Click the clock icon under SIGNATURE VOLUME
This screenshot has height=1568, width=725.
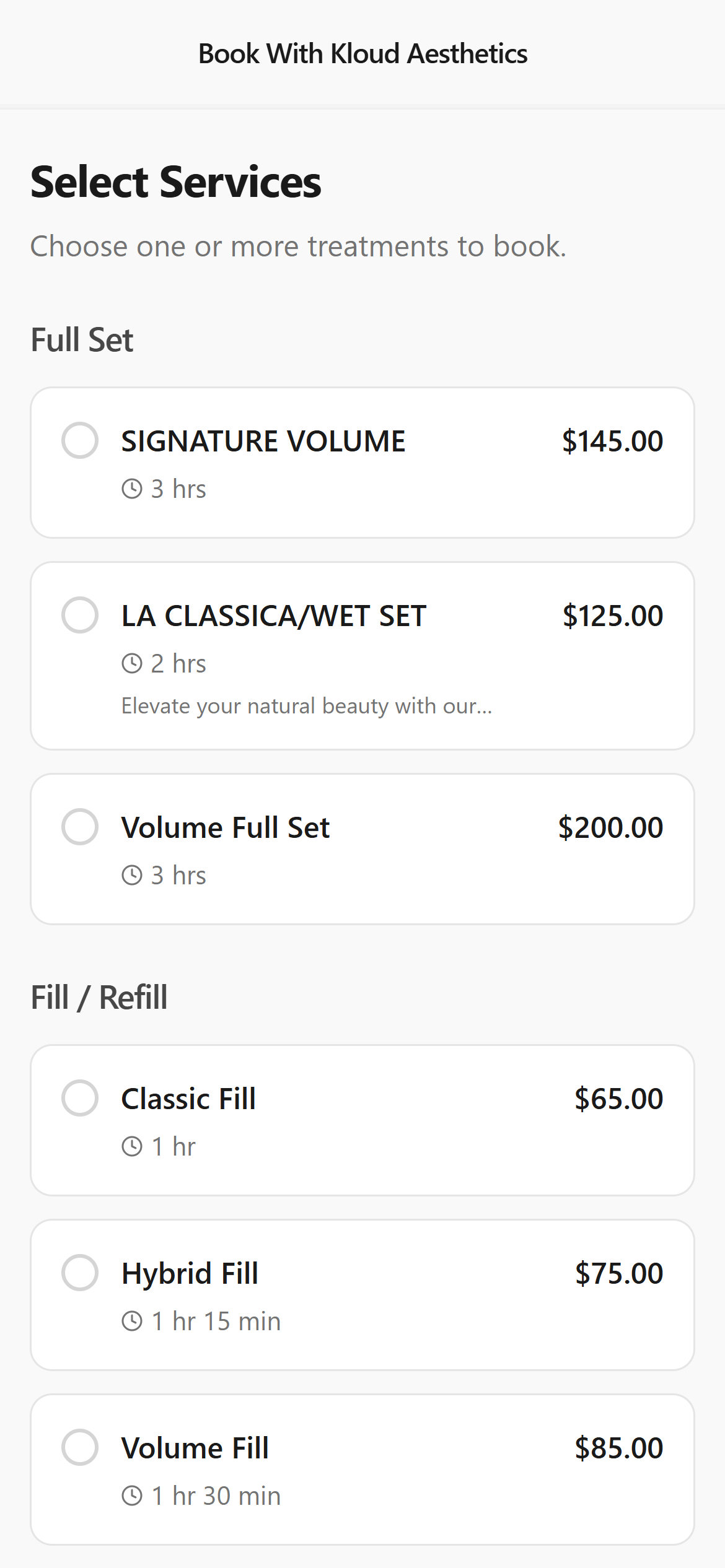pyautogui.click(x=132, y=489)
